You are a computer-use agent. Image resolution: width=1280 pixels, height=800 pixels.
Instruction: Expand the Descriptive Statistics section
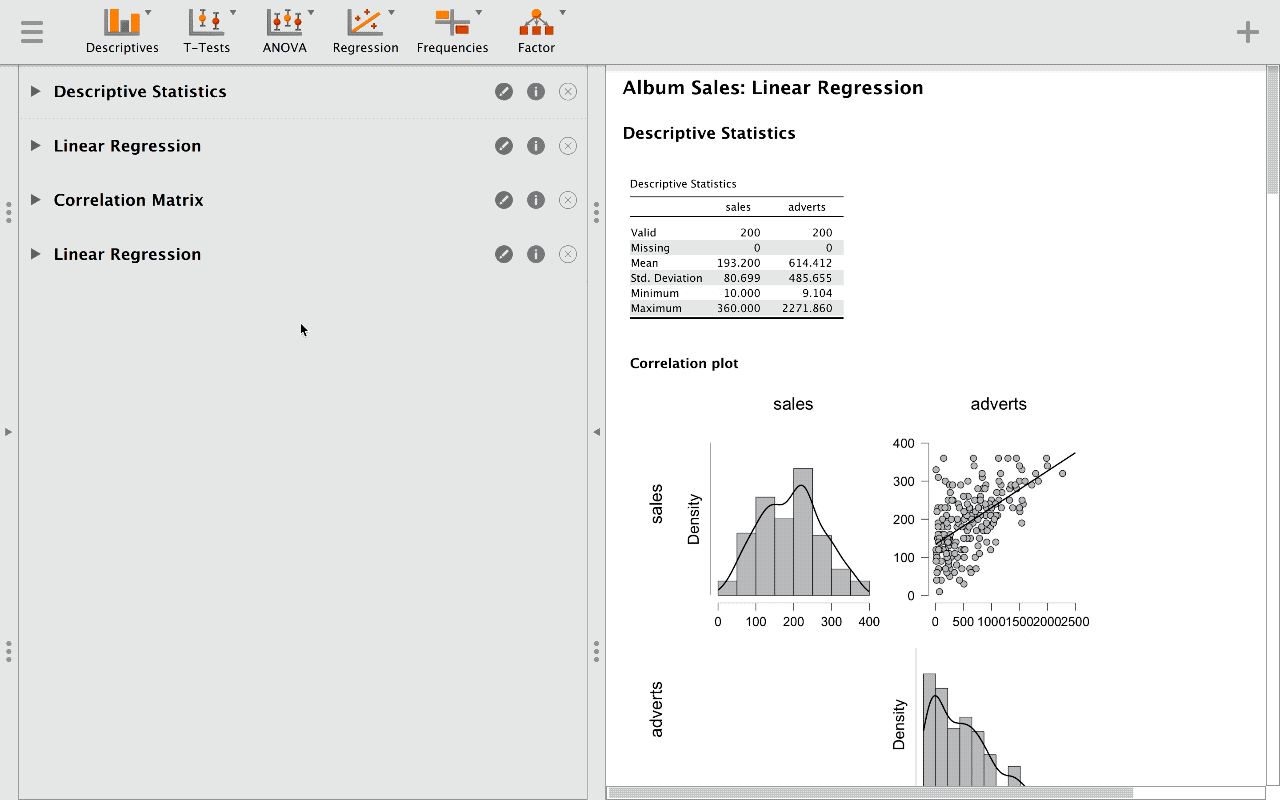[36, 91]
